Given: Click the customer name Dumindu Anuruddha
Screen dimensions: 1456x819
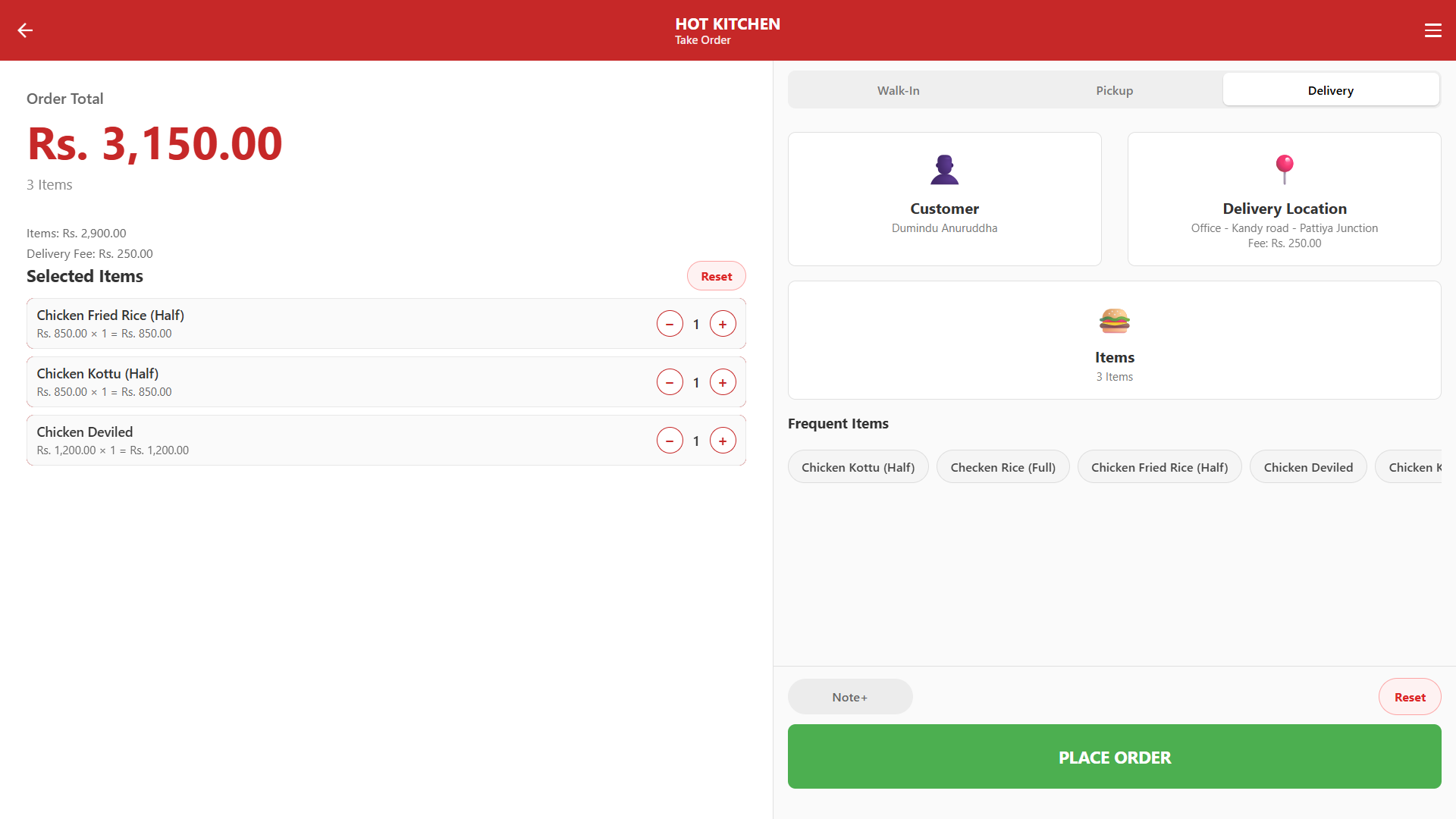Looking at the screenshot, I should click(x=944, y=228).
